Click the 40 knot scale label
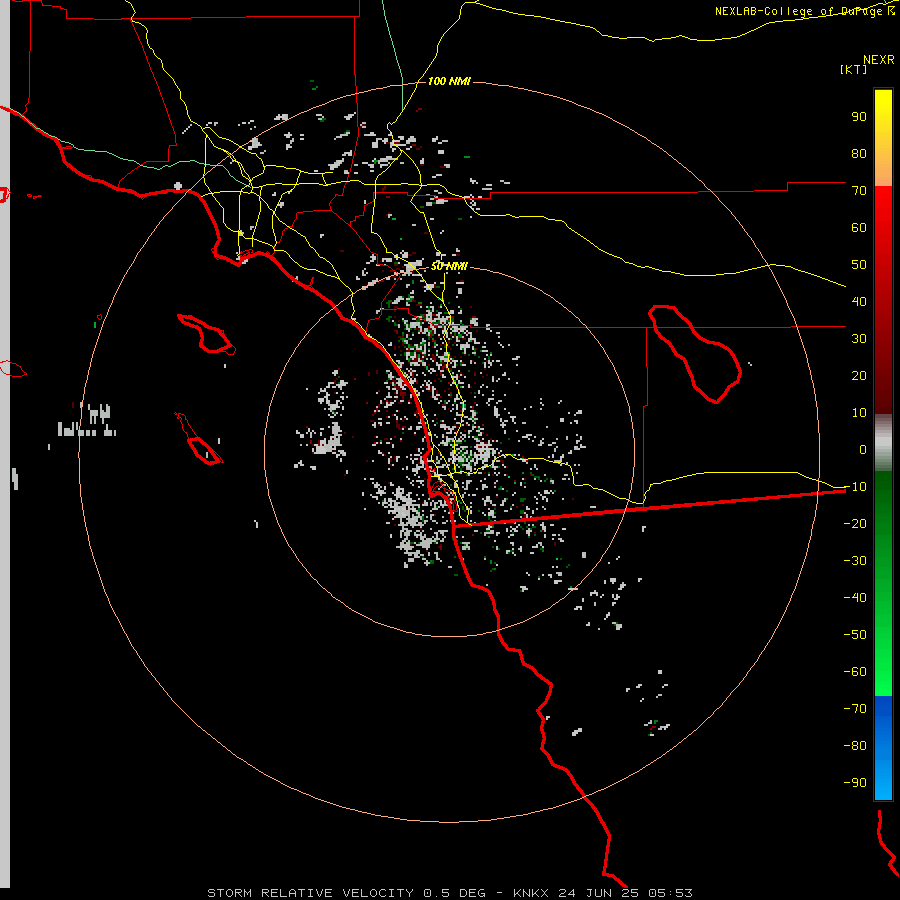The image size is (900, 900). coord(859,302)
